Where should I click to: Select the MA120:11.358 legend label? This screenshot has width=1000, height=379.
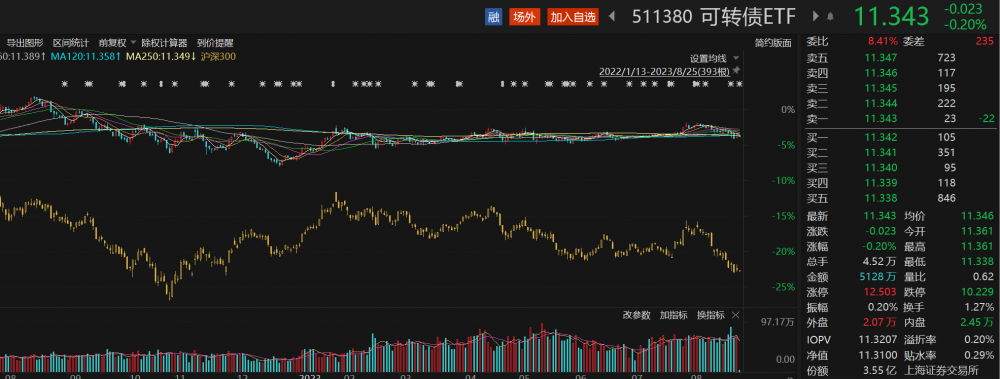tap(85, 57)
